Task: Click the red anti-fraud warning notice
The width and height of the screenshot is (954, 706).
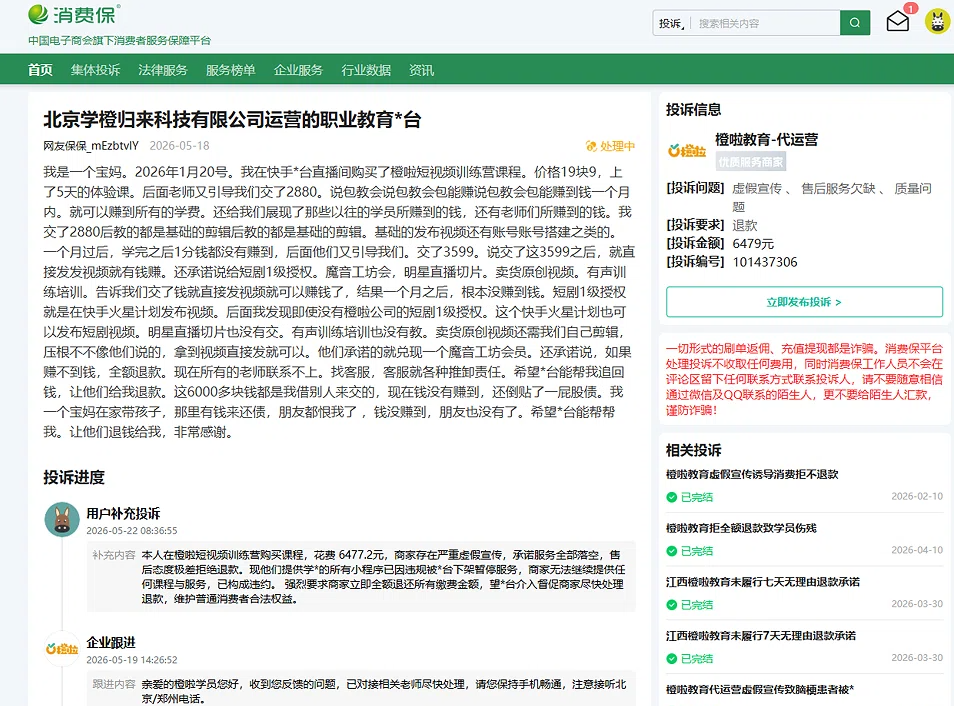Action: tap(804, 379)
